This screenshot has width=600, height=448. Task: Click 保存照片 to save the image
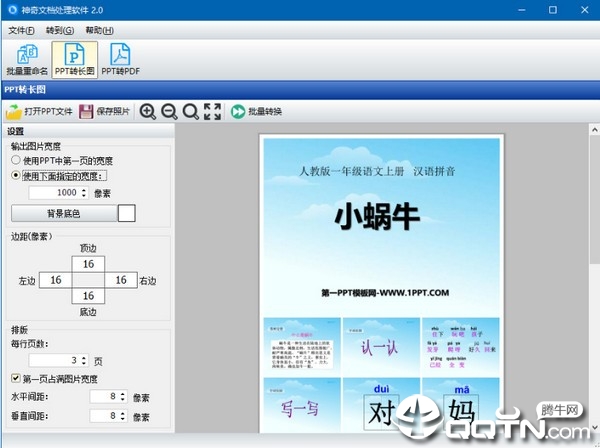104,112
